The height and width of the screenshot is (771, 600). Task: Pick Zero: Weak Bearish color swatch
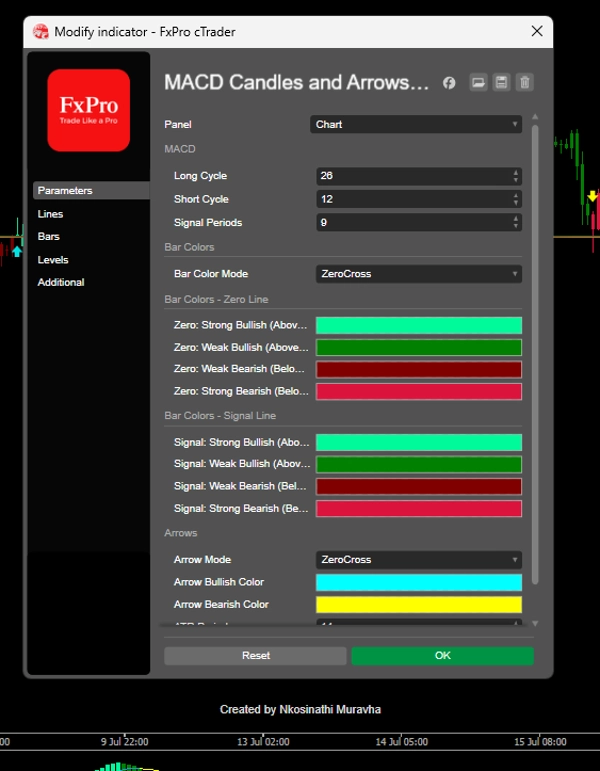419,370
